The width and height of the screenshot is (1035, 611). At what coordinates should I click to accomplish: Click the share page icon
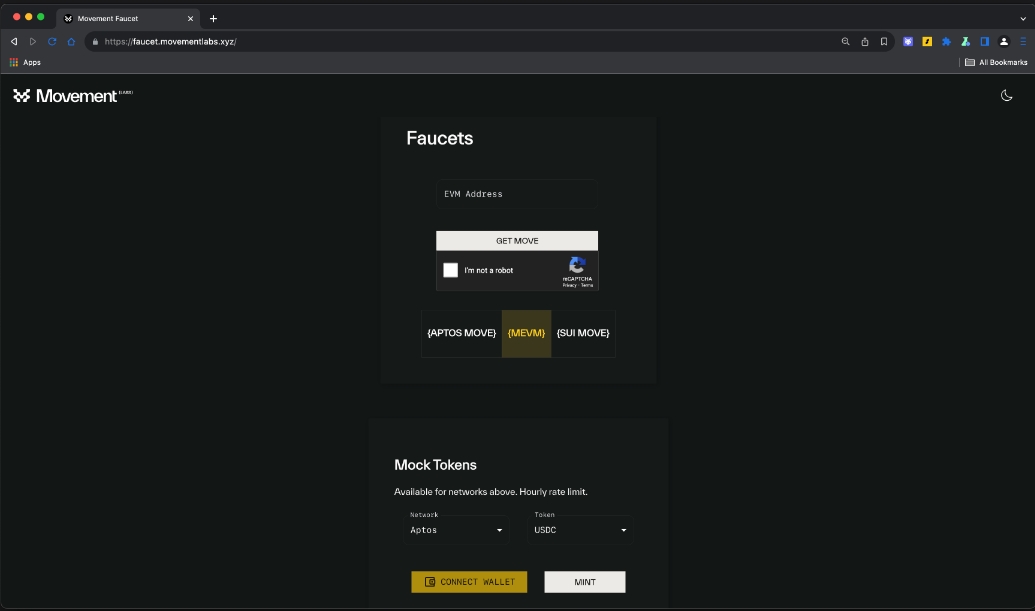[865, 42]
